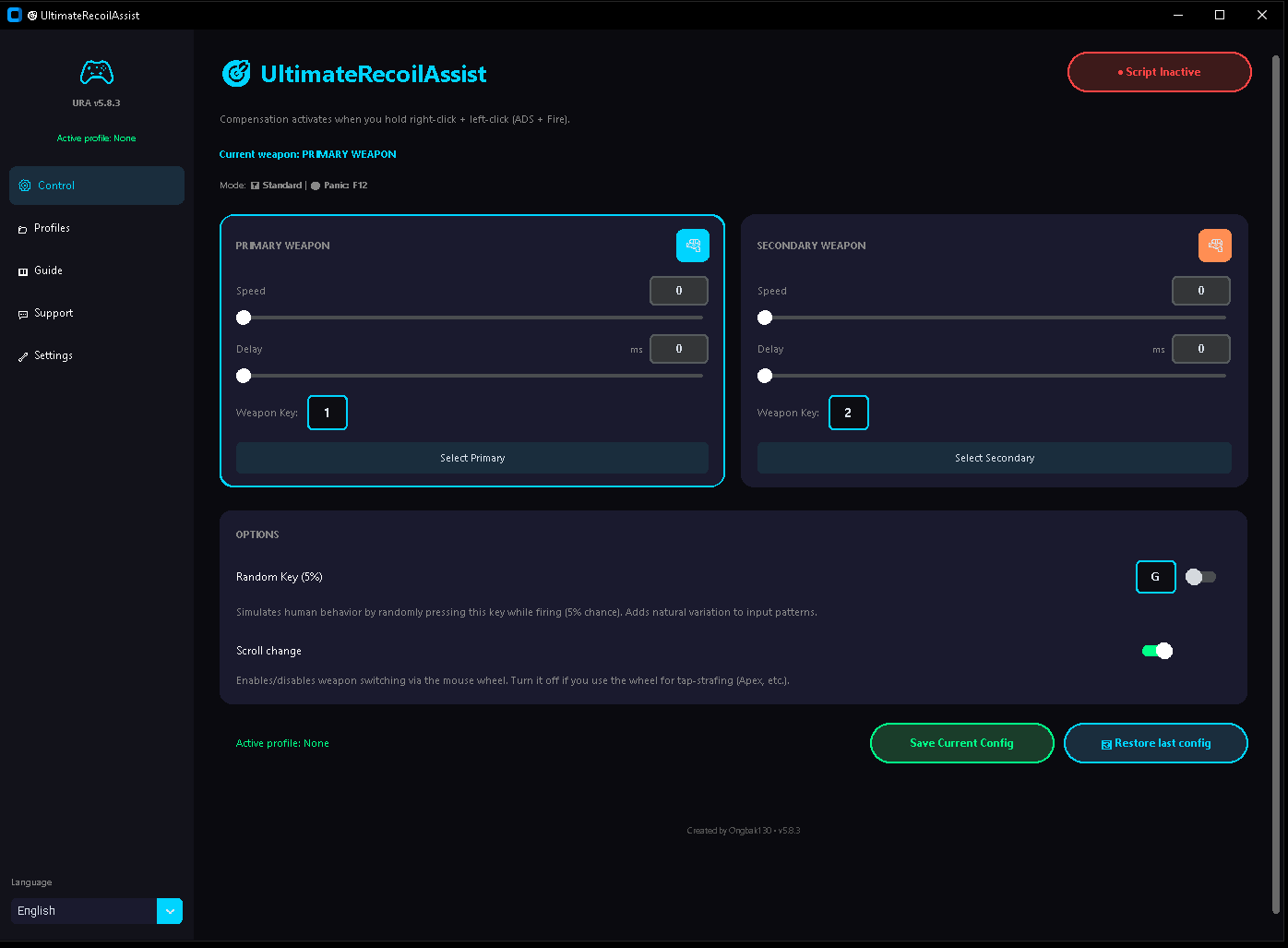1288x948 pixels.
Task: Minimize the UltimateRecoilAssist window
Action: click(1179, 15)
